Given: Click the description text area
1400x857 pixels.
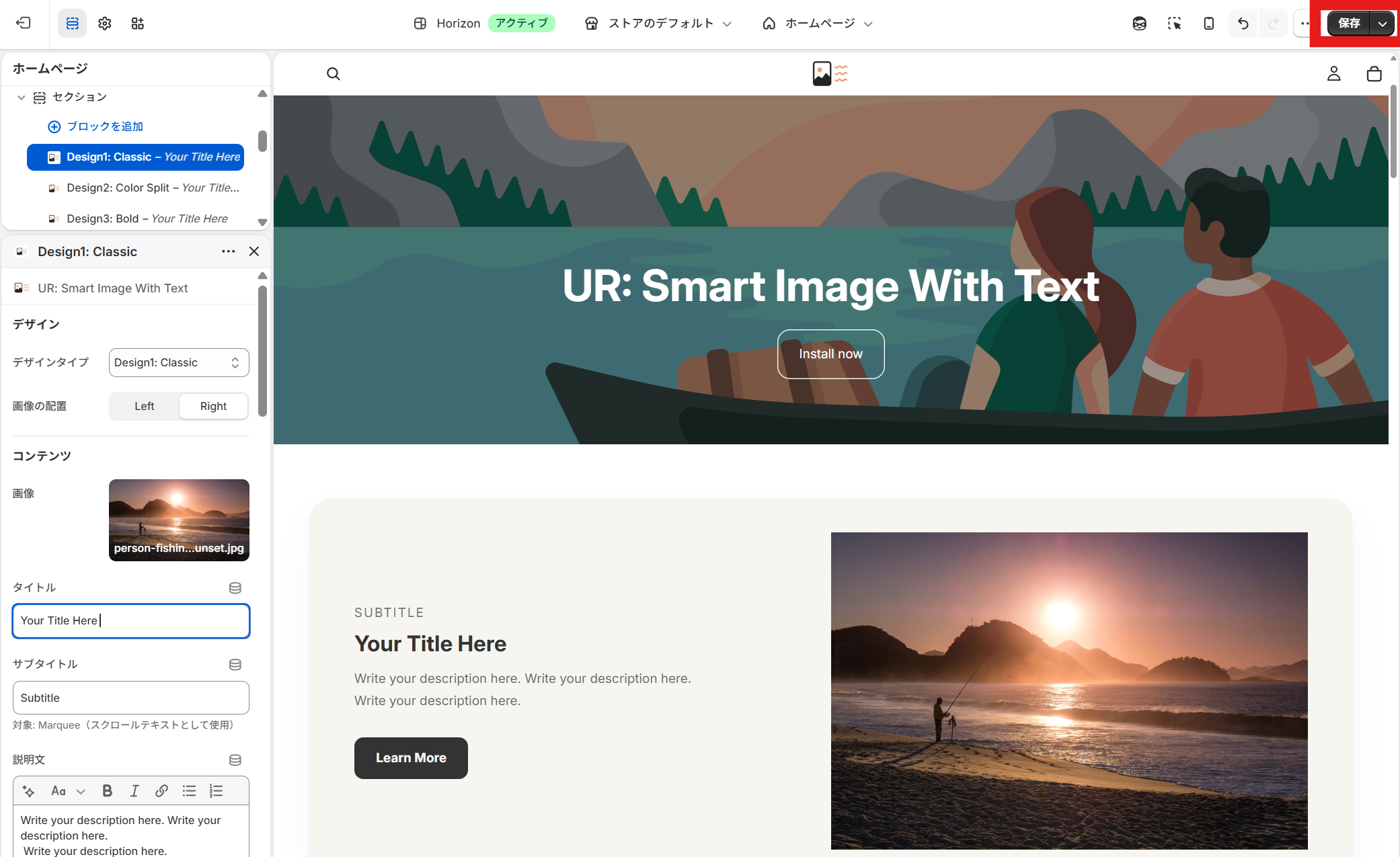Looking at the screenshot, I should (131, 832).
